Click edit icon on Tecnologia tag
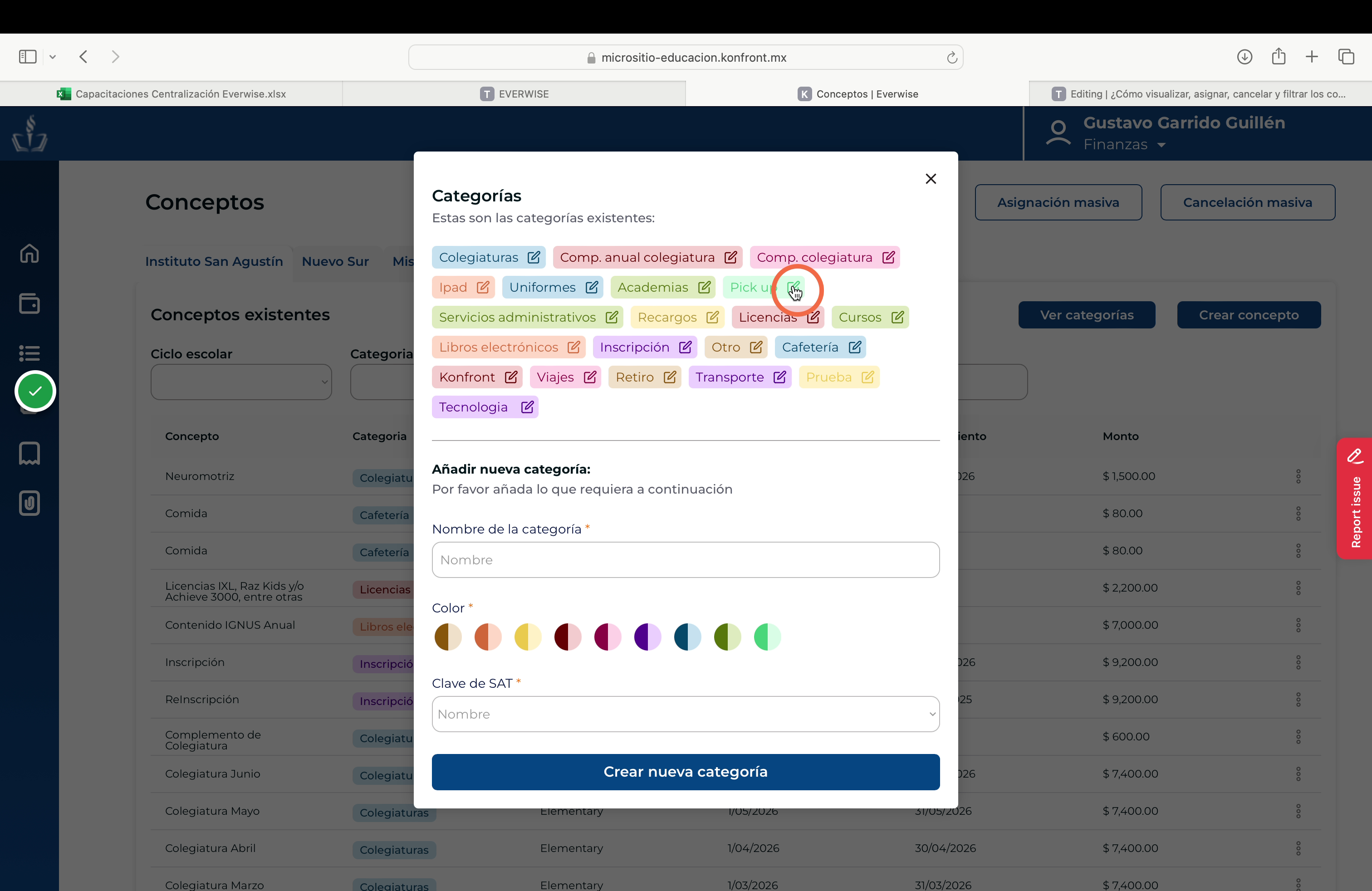The image size is (1372, 891). click(527, 407)
